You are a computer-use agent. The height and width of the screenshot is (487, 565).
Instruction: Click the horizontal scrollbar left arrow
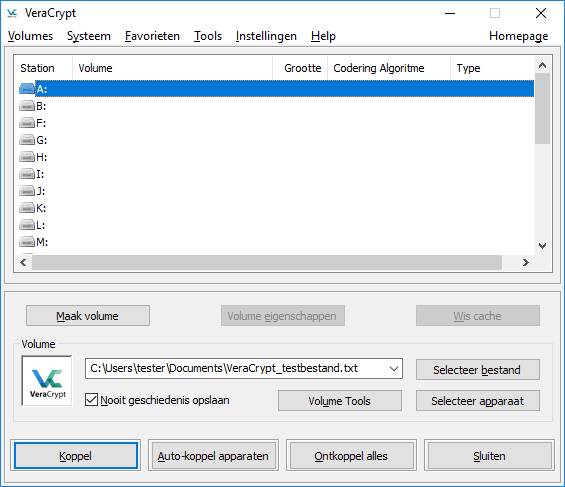[23, 262]
